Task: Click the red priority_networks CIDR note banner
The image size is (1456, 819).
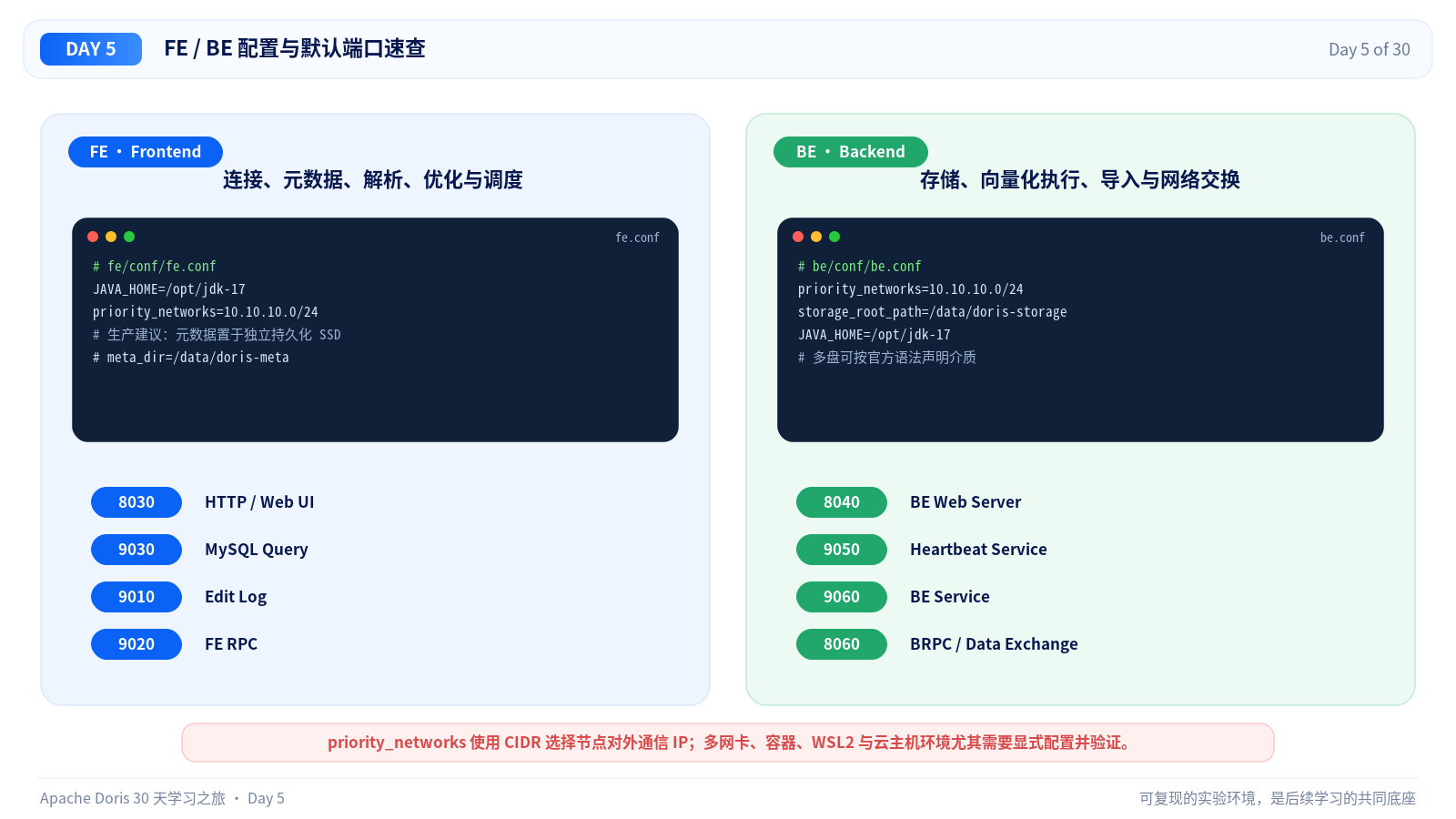Action: coord(728,743)
